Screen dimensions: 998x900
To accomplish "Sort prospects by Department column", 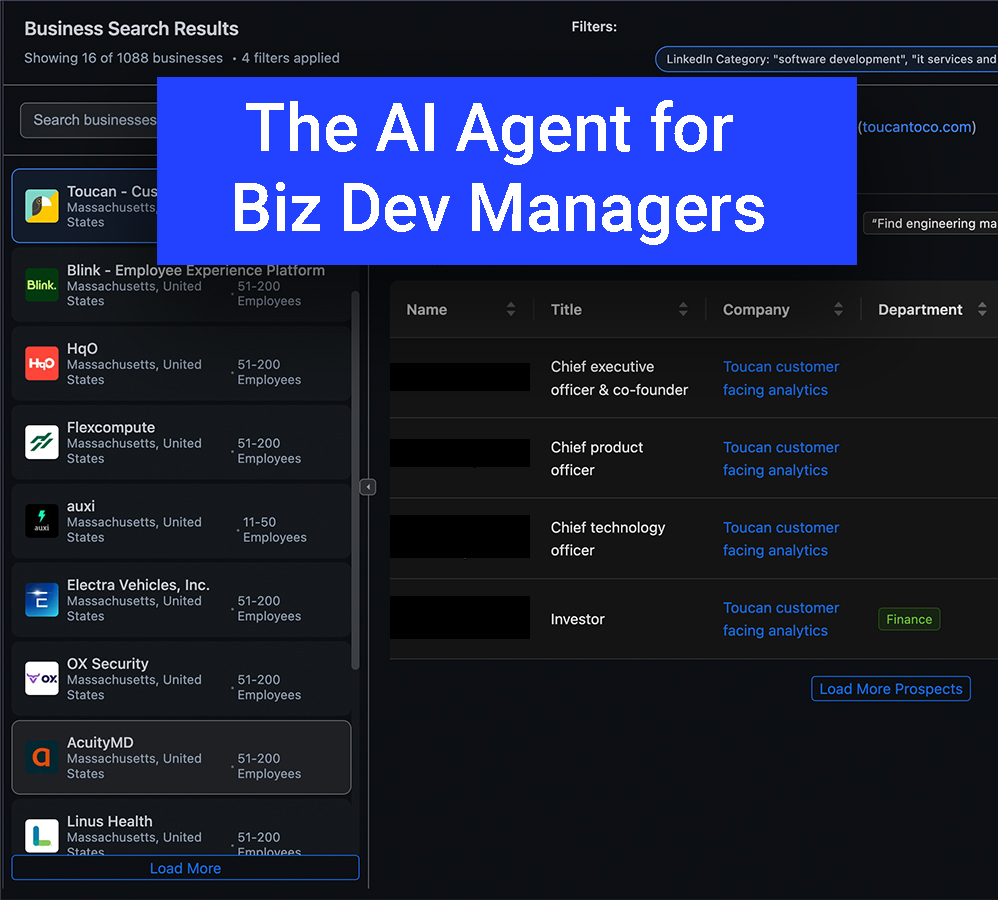I will tap(982, 309).
